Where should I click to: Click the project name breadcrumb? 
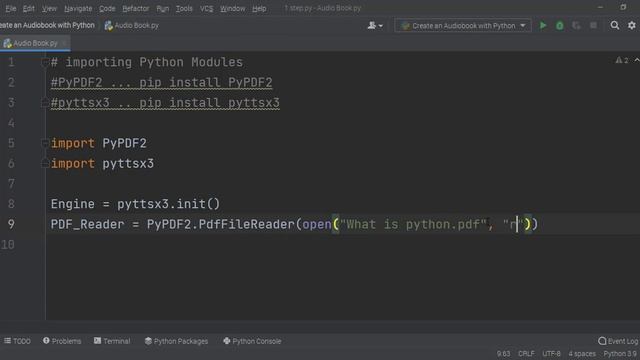pyautogui.click(x=47, y=25)
